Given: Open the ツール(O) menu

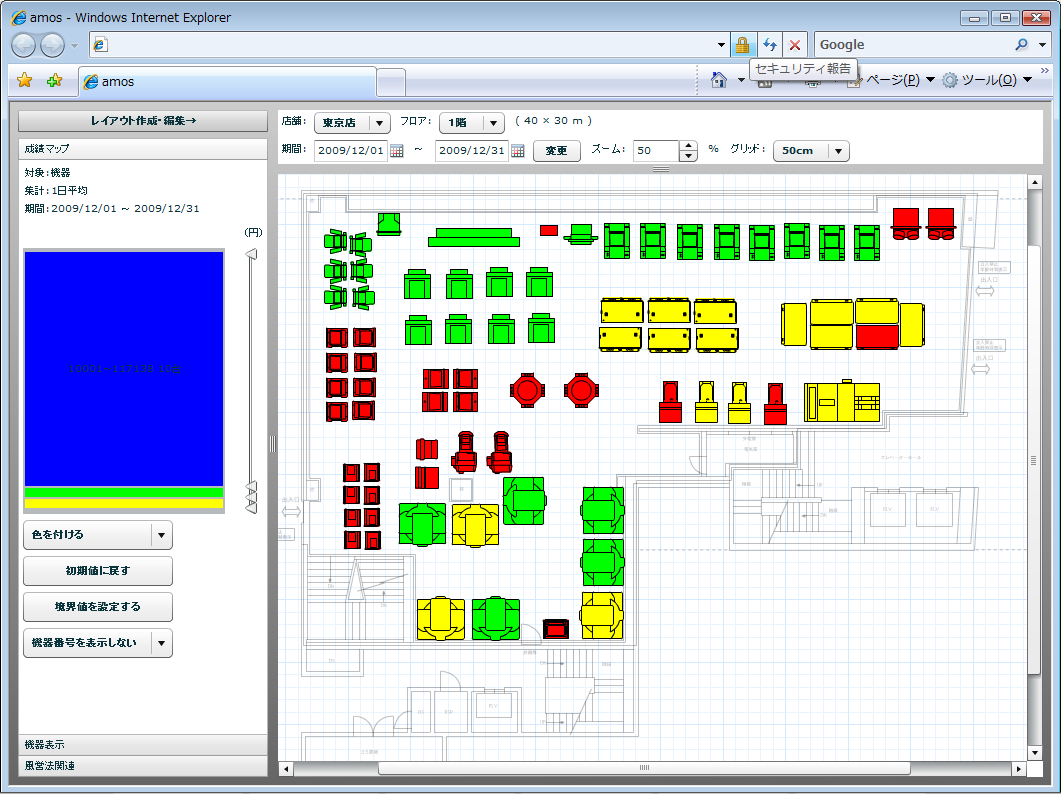Looking at the screenshot, I should (x=989, y=80).
